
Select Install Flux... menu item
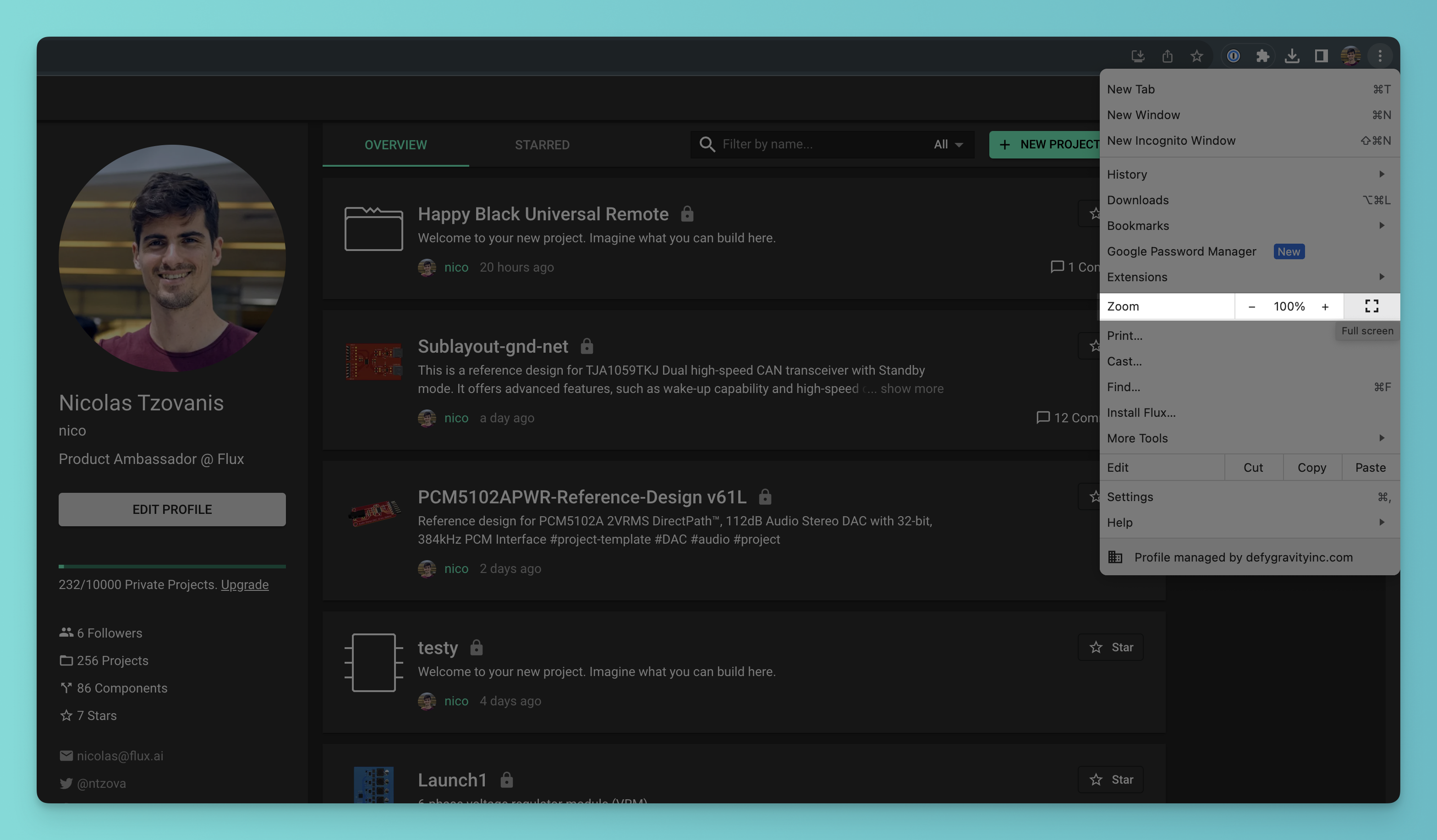(1250, 413)
